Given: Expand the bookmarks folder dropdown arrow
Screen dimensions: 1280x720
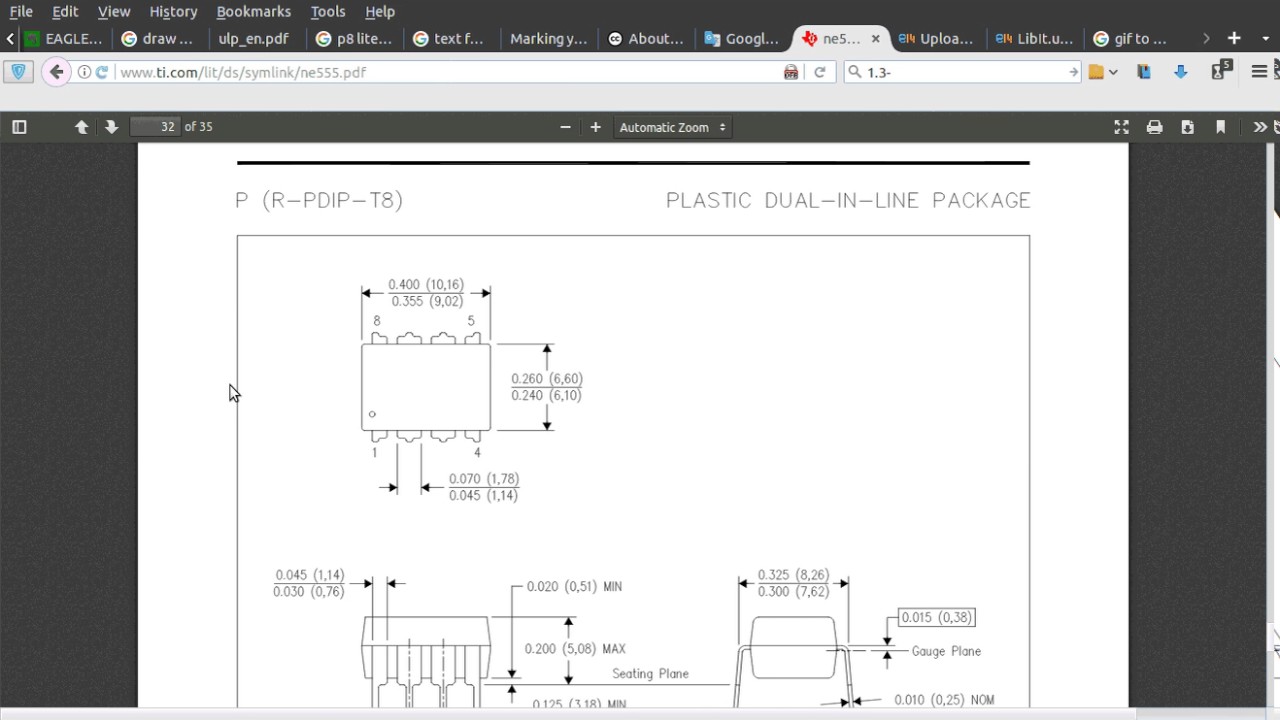Looking at the screenshot, I should pos(1112,72).
